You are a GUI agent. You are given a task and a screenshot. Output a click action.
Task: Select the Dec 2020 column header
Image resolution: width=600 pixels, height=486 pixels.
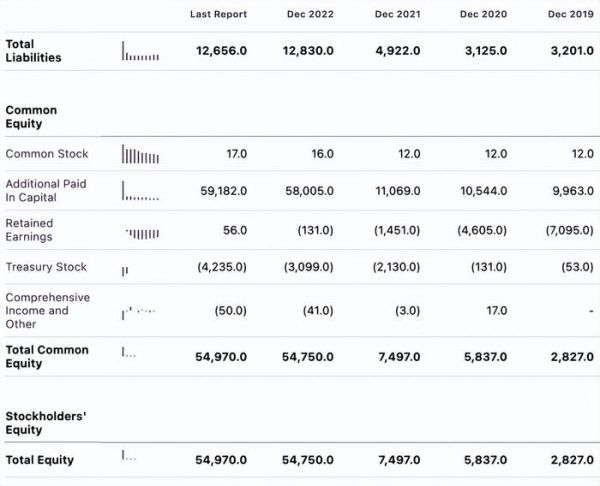point(482,15)
